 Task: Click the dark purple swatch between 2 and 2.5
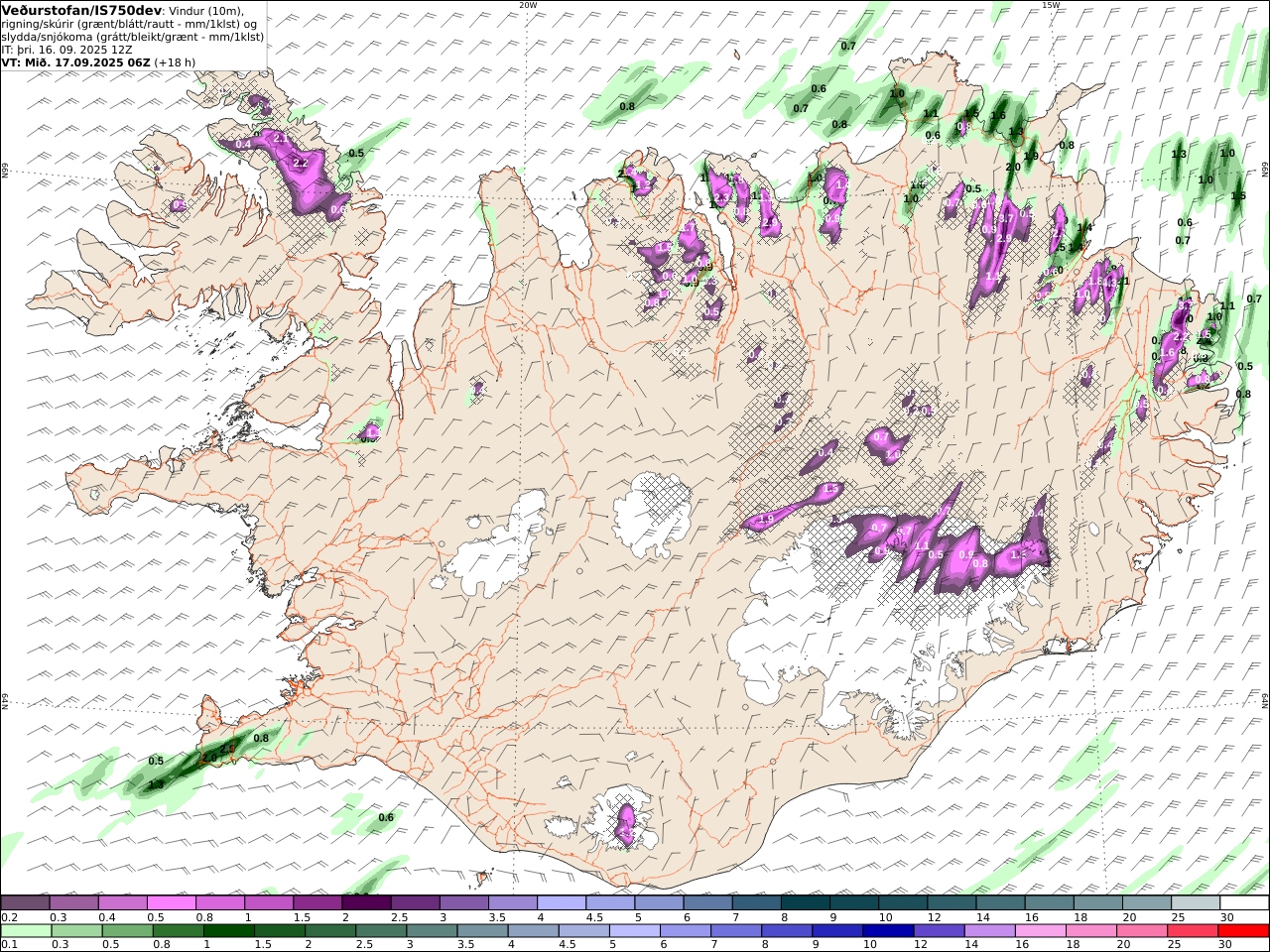tap(366, 903)
